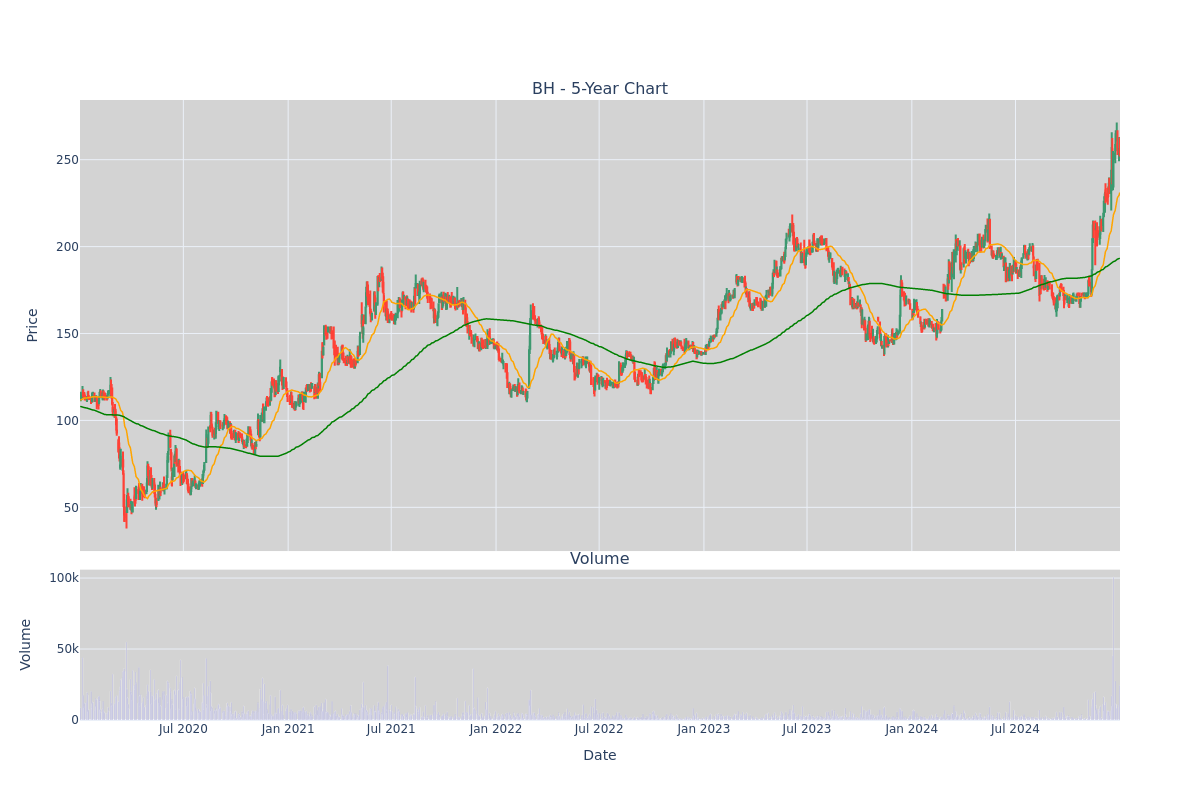Click the 'Date' x-axis label

click(x=599, y=755)
